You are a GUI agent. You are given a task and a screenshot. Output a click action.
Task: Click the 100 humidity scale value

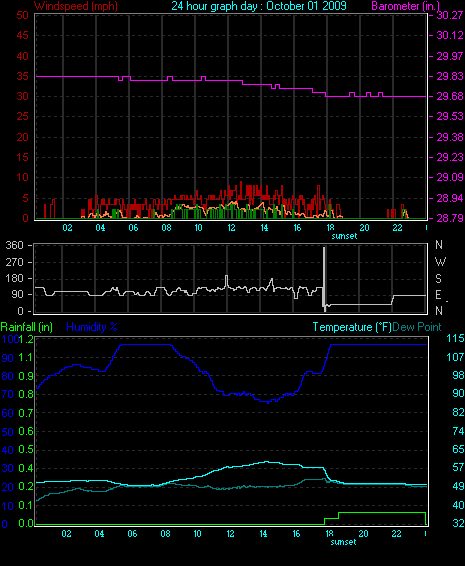[x=10, y=339]
